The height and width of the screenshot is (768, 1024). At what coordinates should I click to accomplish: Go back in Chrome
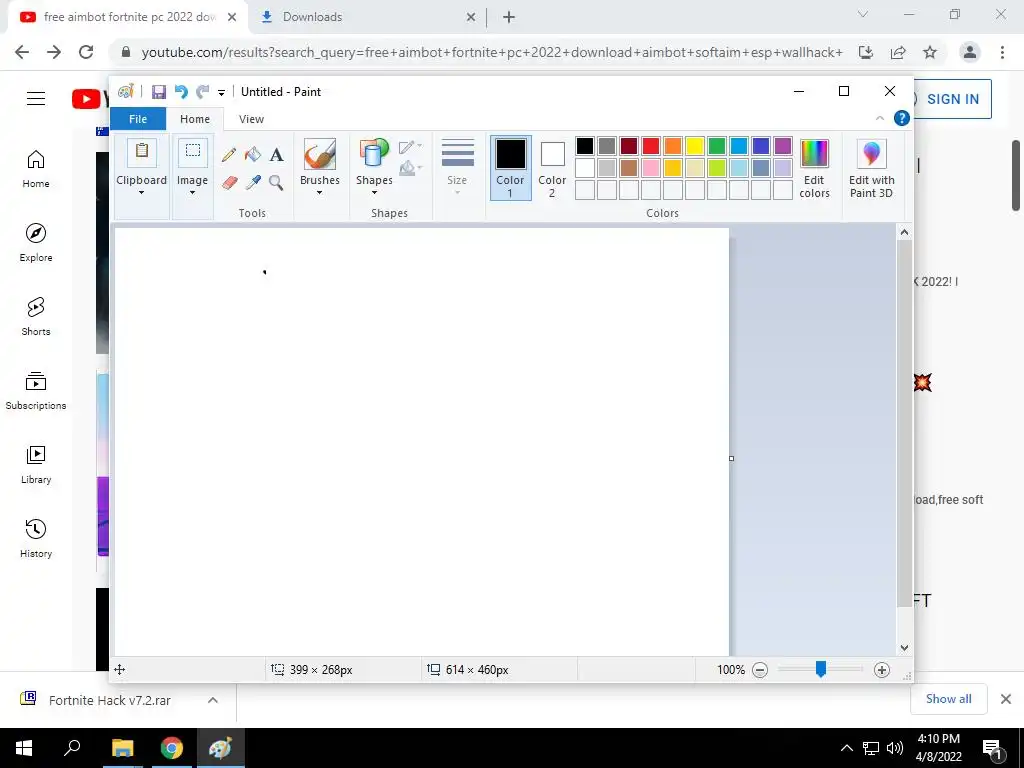[x=22, y=52]
